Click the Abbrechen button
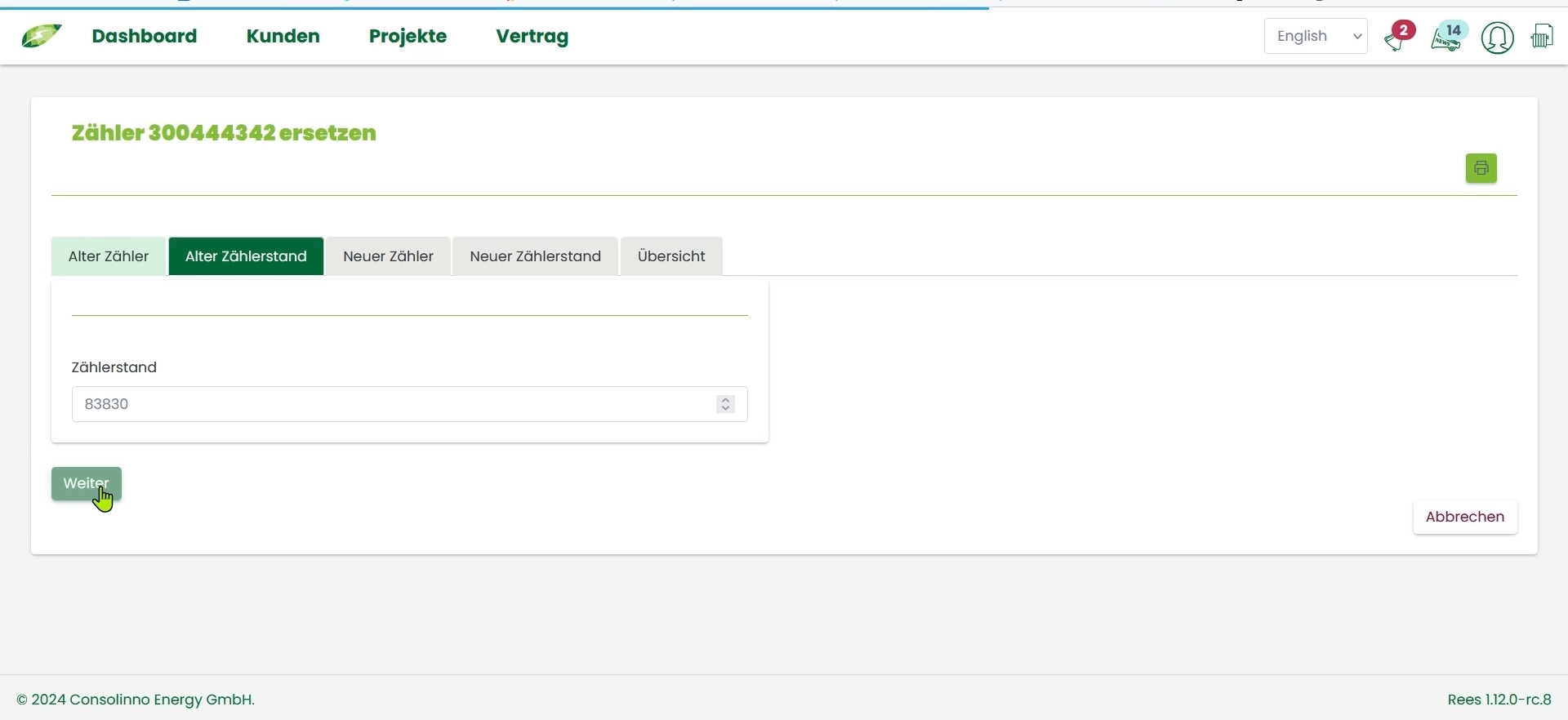This screenshot has width=1568, height=720. [1464, 518]
